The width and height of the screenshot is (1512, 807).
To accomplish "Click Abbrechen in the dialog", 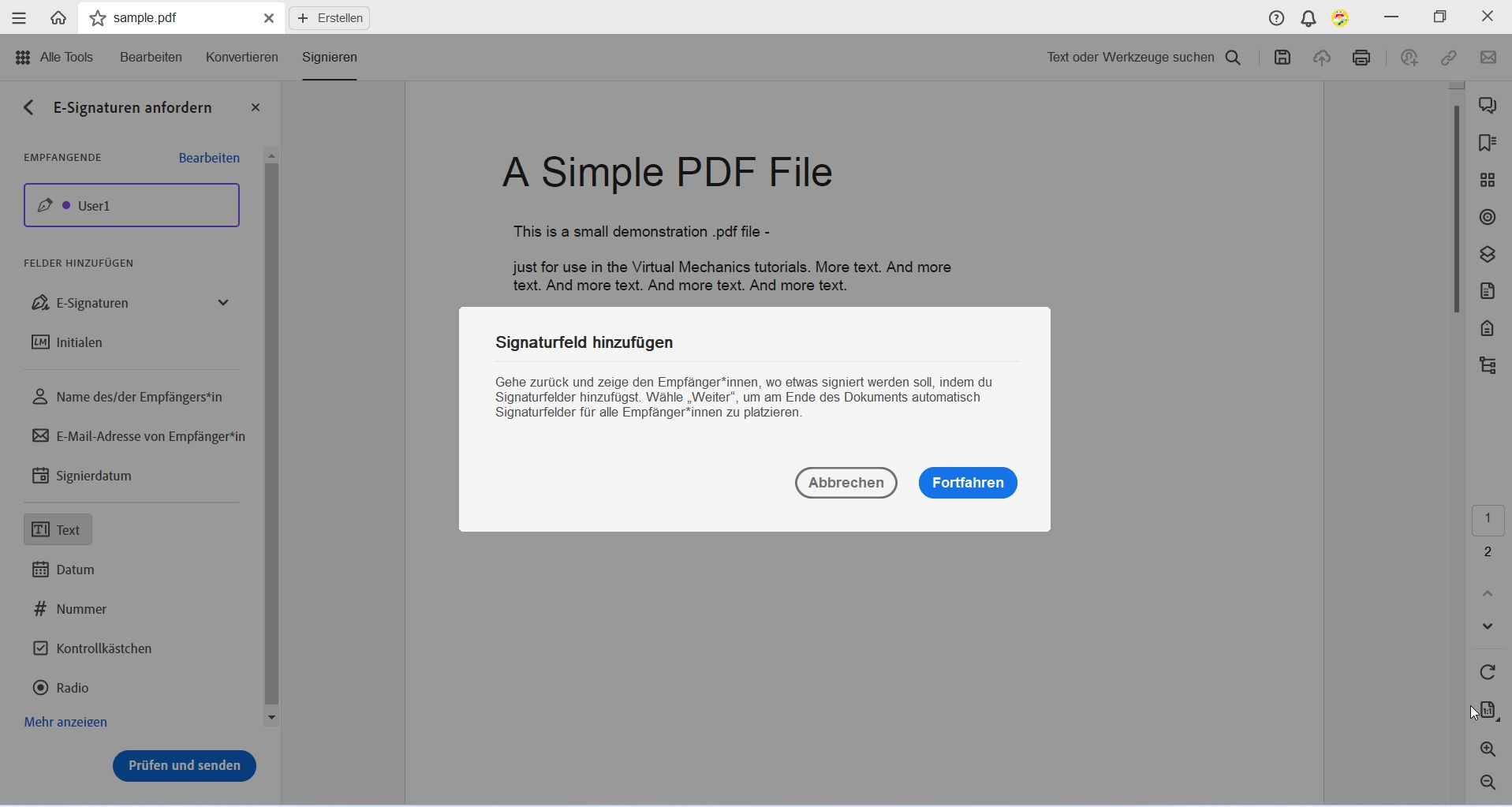I will tap(846, 483).
